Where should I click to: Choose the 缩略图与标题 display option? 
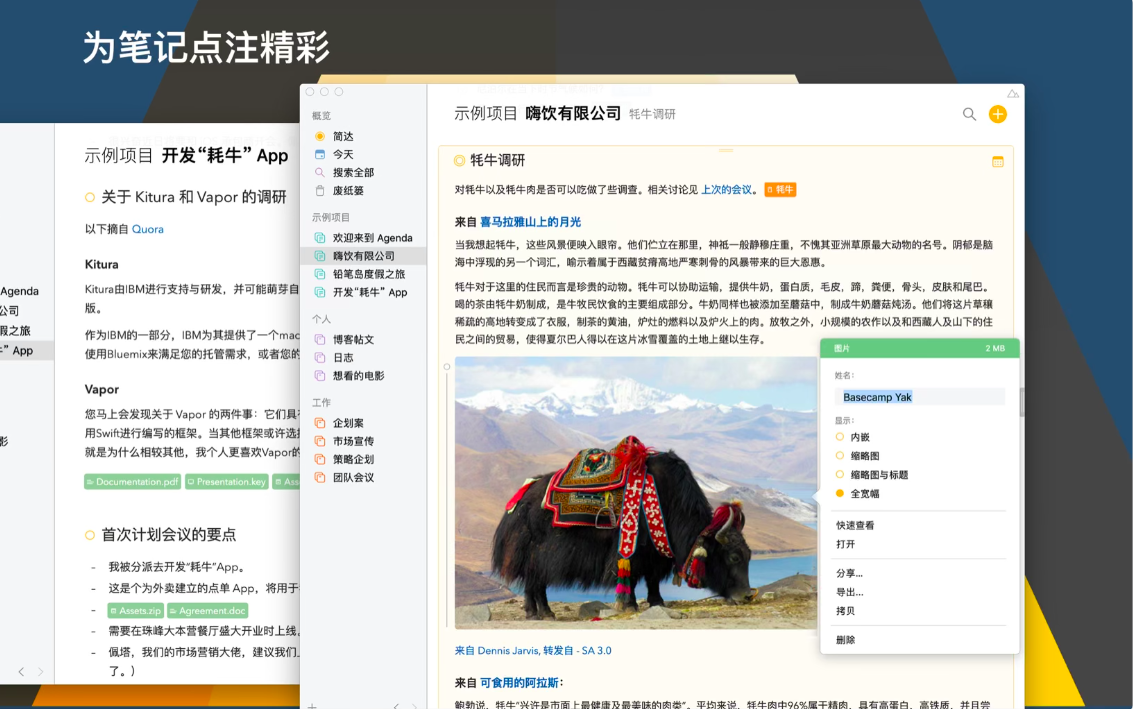[x=878, y=475]
